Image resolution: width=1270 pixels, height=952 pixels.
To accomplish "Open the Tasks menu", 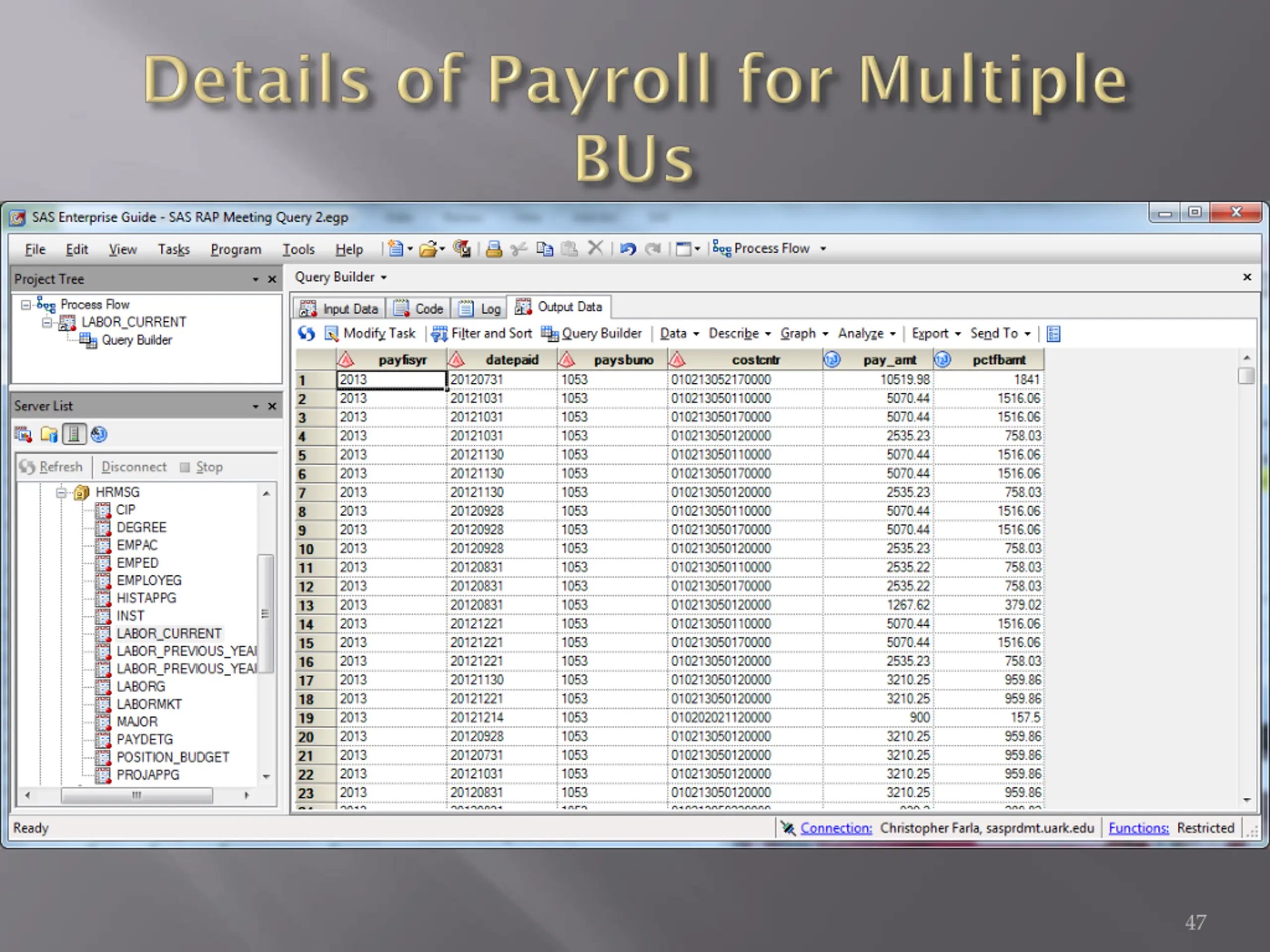I will pos(174,249).
